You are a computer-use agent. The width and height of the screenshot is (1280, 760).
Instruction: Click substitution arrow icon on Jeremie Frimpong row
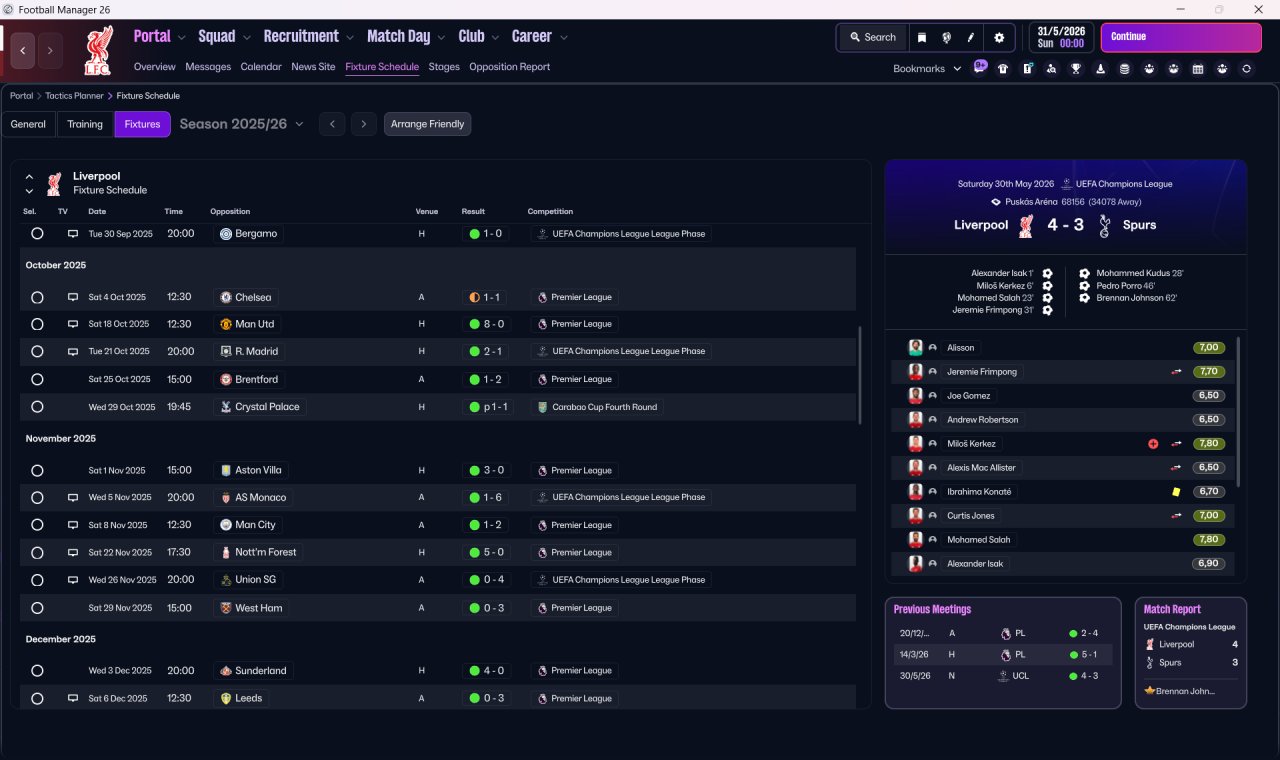click(x=1177, y=372)
